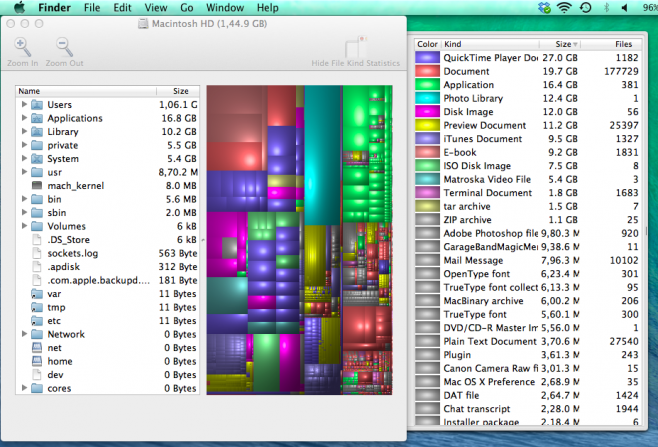Screen dimensions: 658x447
Task: Click the var alias folder icon
Action: tap(37, 293)
